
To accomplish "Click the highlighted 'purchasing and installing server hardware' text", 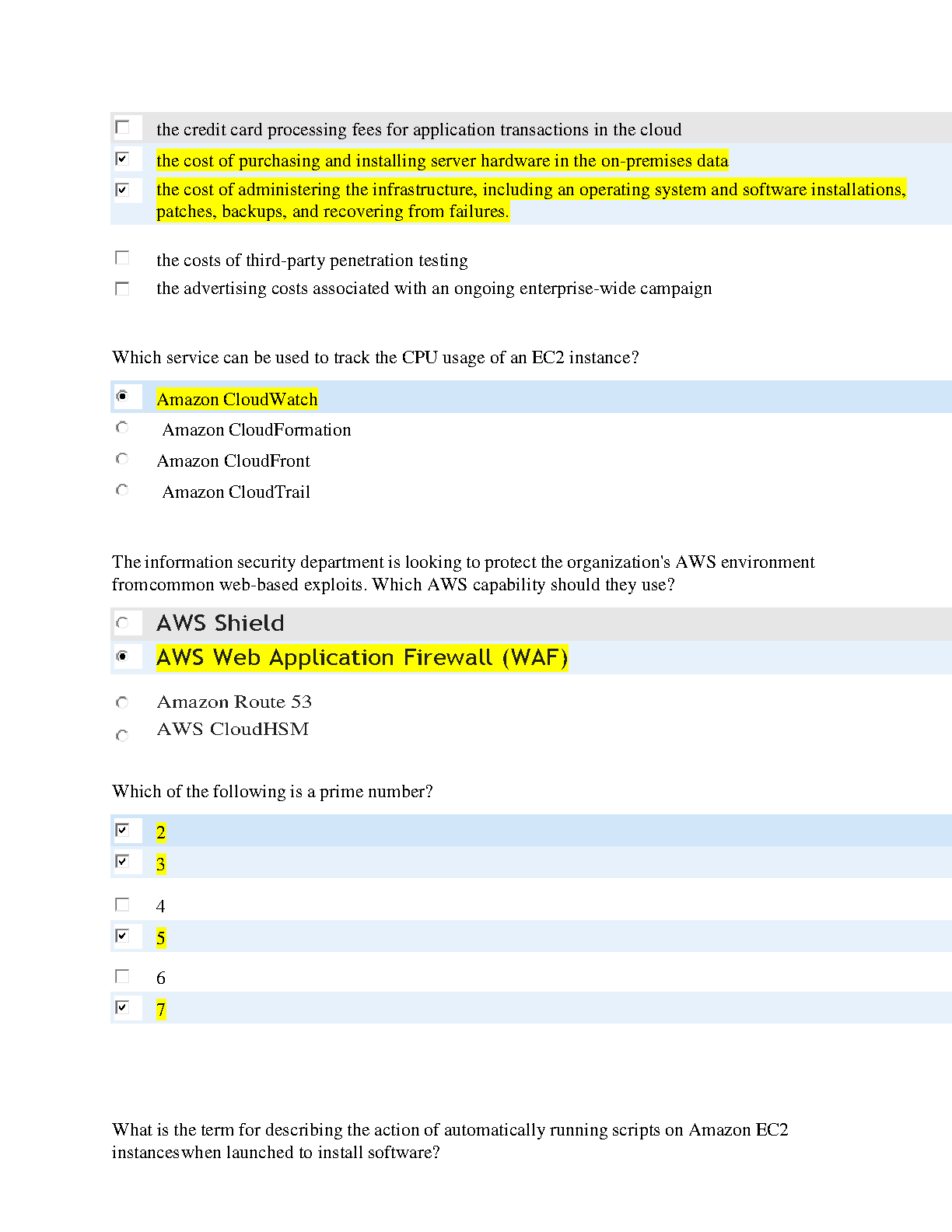I will [x=443, y=161].
